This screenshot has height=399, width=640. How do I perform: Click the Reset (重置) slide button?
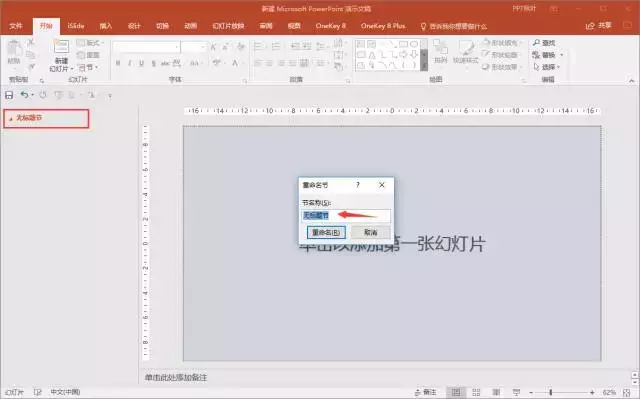pos(88,55)
